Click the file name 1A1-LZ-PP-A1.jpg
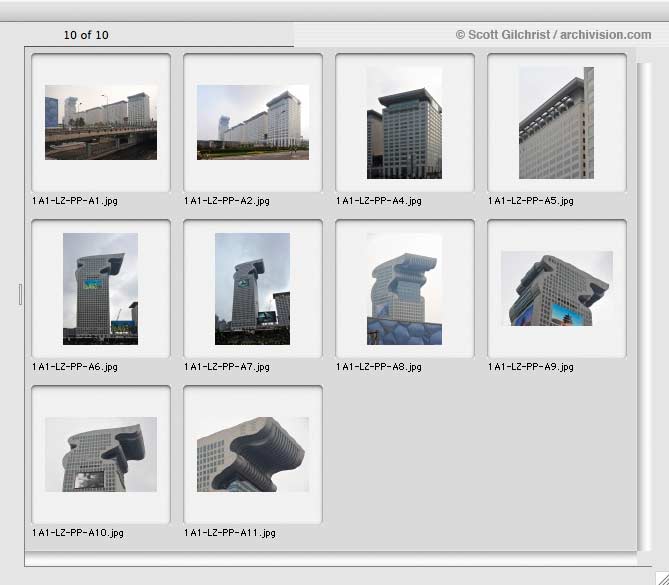Viewport: 669px width, 585px height. tap(75, 201)
